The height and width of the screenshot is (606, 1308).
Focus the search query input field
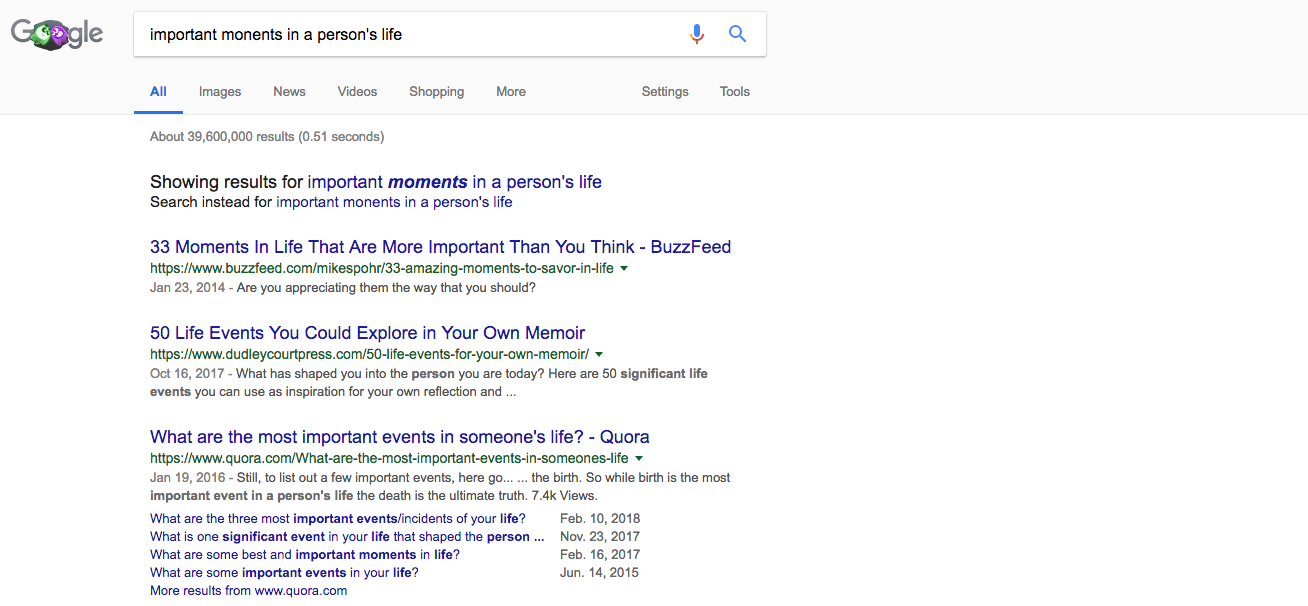(410, 34)
